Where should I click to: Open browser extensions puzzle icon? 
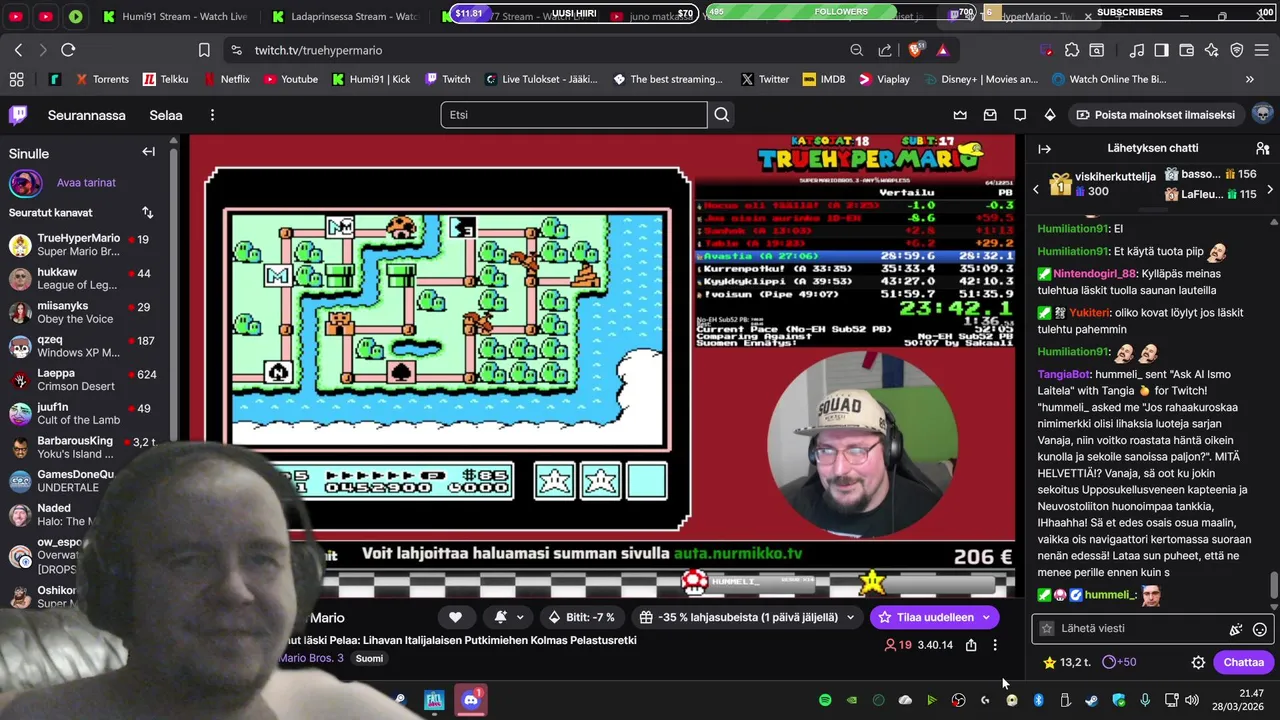coord(1072,50)
